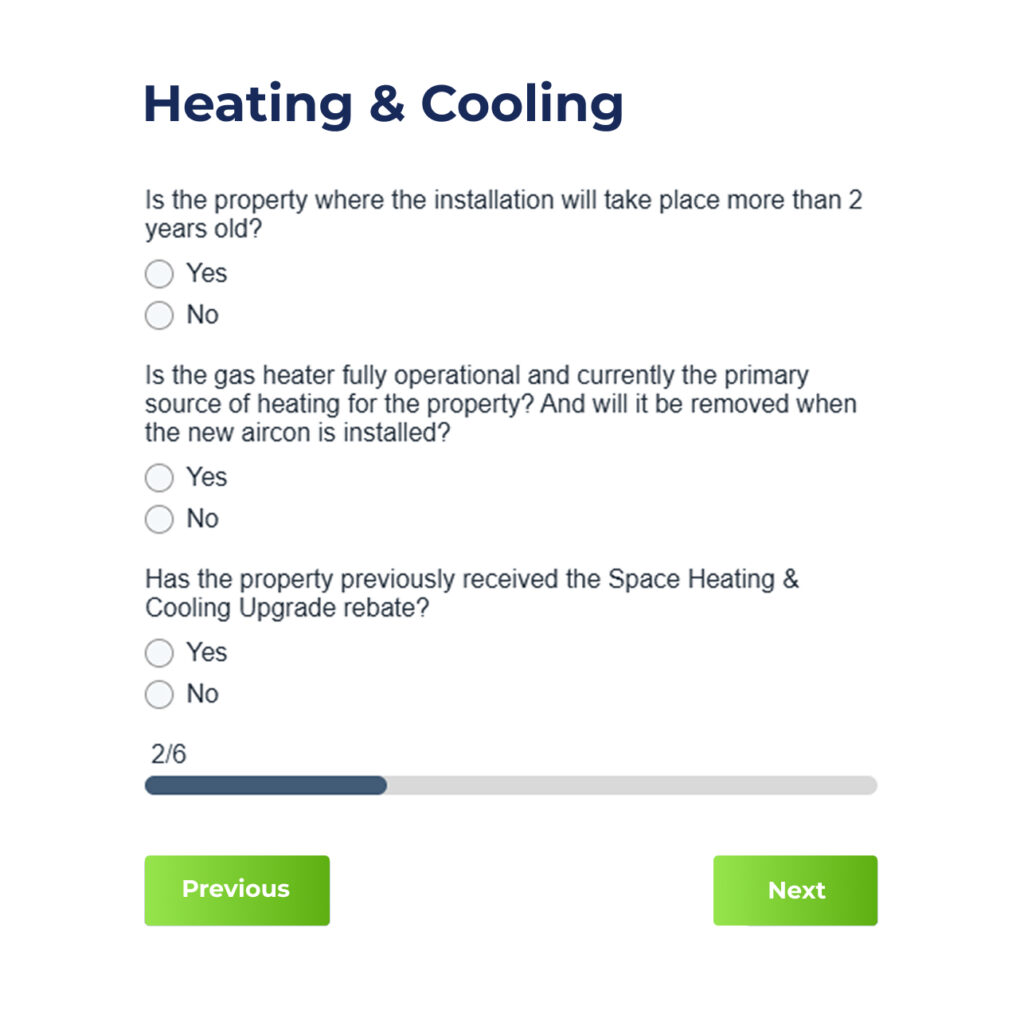Click the Previous button
The image size is (1024, 1010).
[x=237, y=890]
